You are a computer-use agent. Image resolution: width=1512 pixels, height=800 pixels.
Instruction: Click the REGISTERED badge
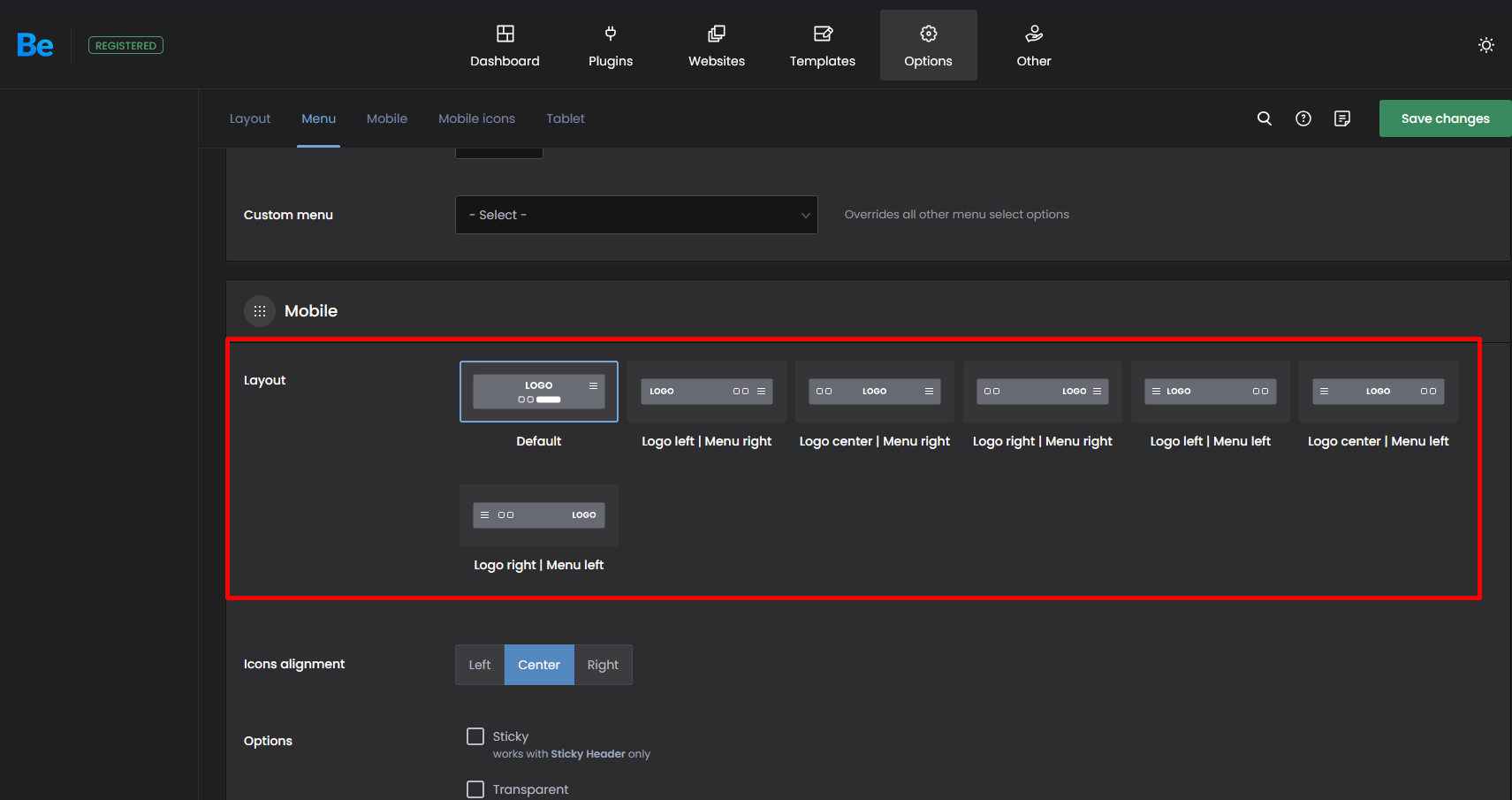(x=125, y=45)
